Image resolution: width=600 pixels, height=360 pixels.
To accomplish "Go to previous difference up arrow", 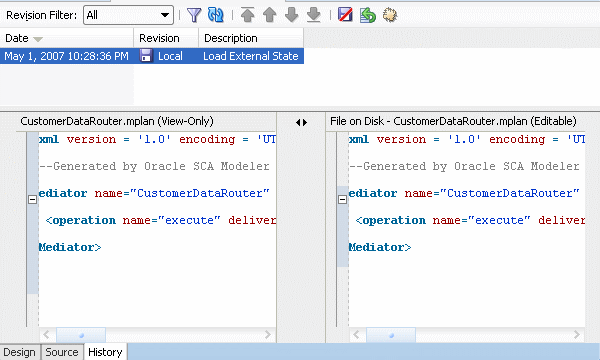I will 270,15.
